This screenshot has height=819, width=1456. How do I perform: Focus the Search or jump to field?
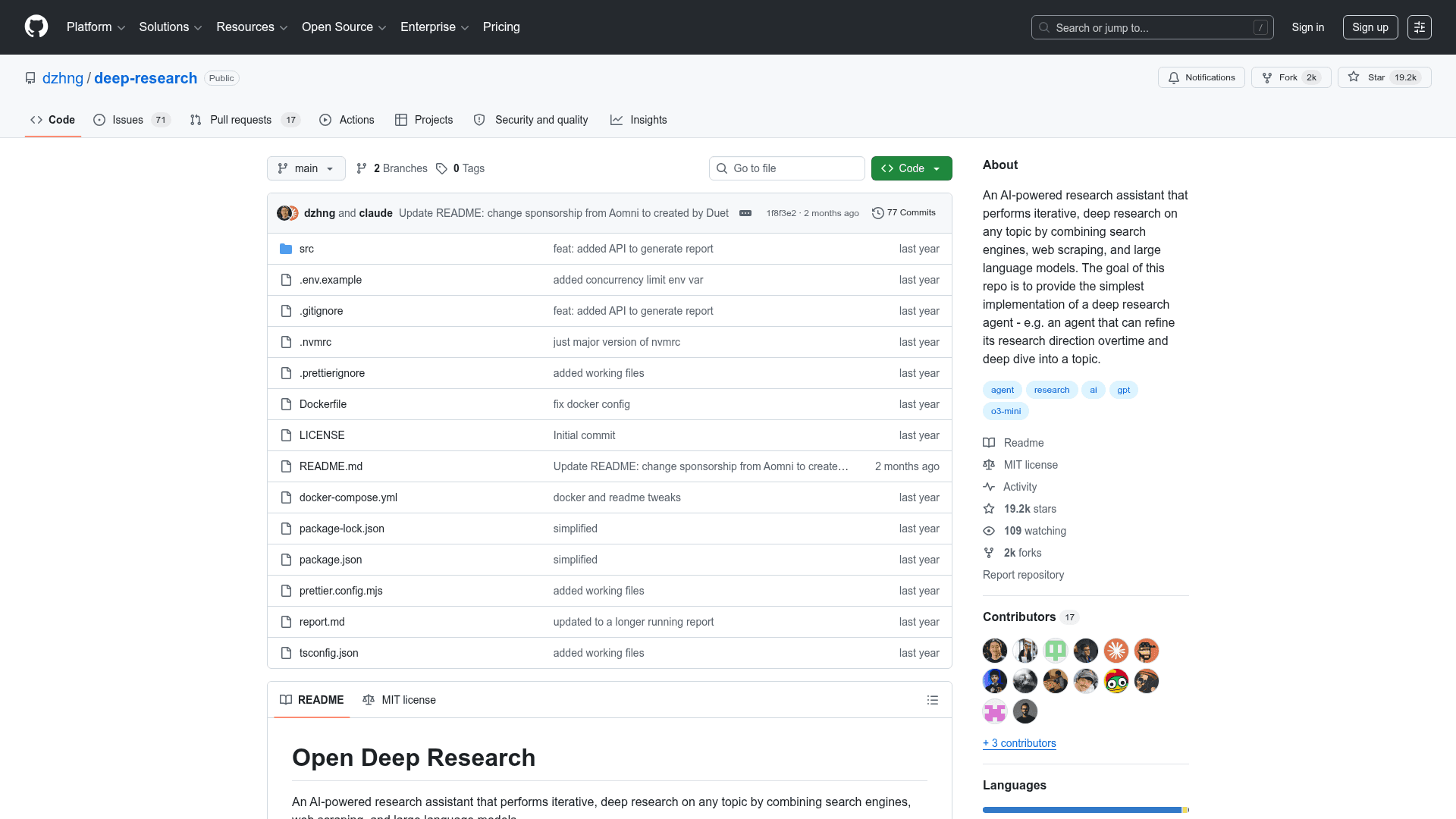[1152, 27]
